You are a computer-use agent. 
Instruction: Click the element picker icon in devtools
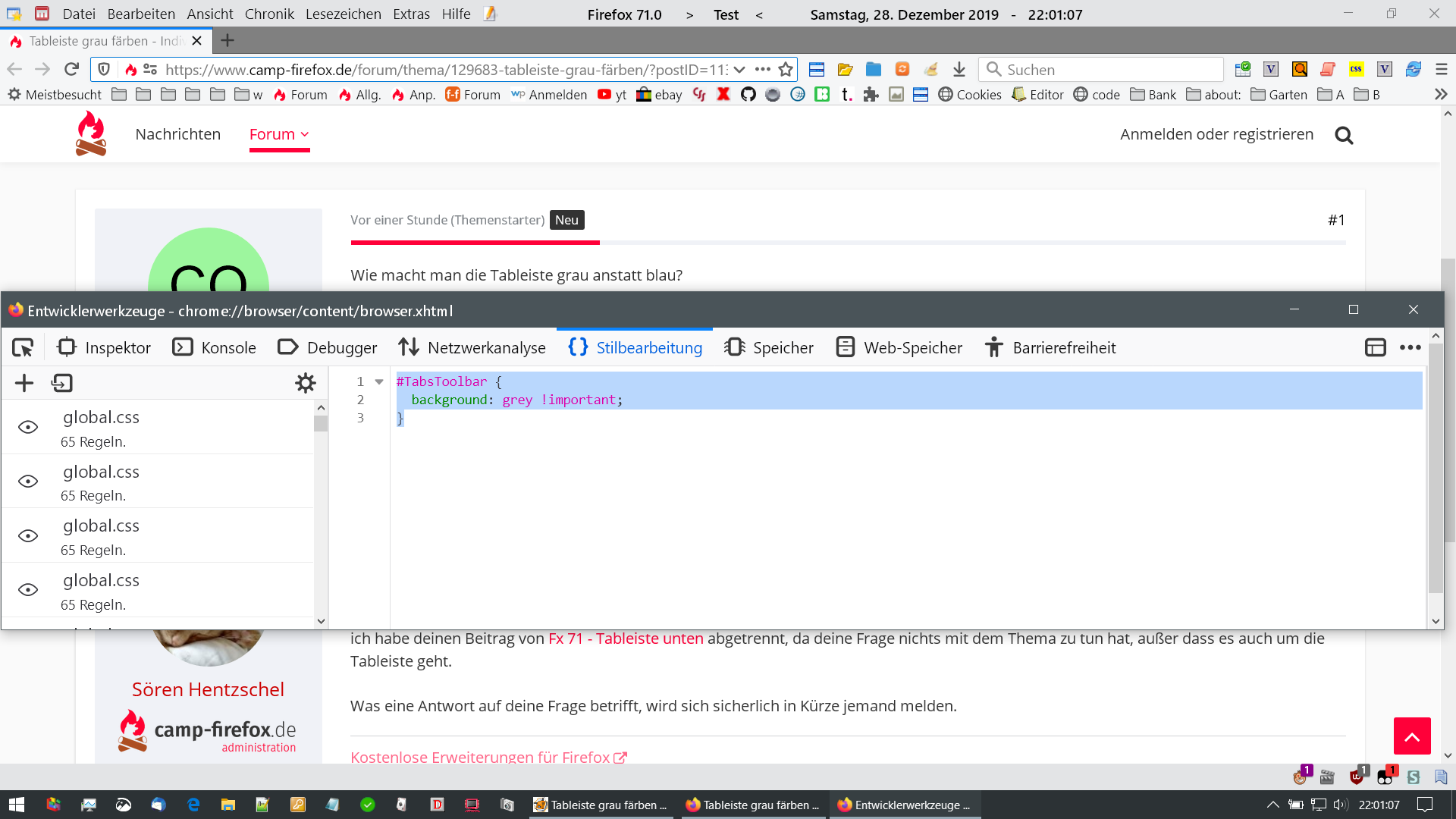[23, 347]
